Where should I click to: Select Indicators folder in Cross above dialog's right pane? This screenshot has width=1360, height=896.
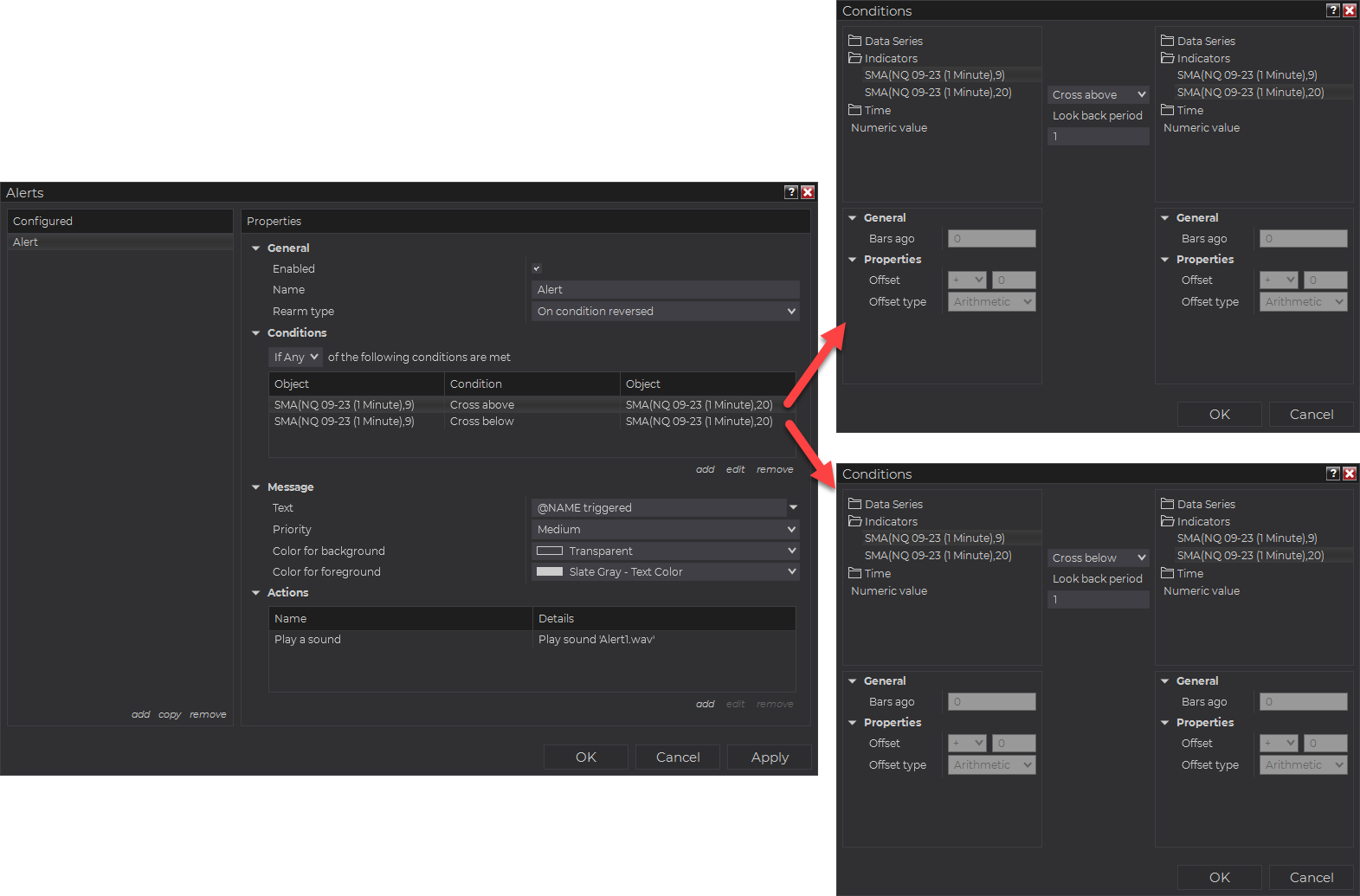[1196, 58]
